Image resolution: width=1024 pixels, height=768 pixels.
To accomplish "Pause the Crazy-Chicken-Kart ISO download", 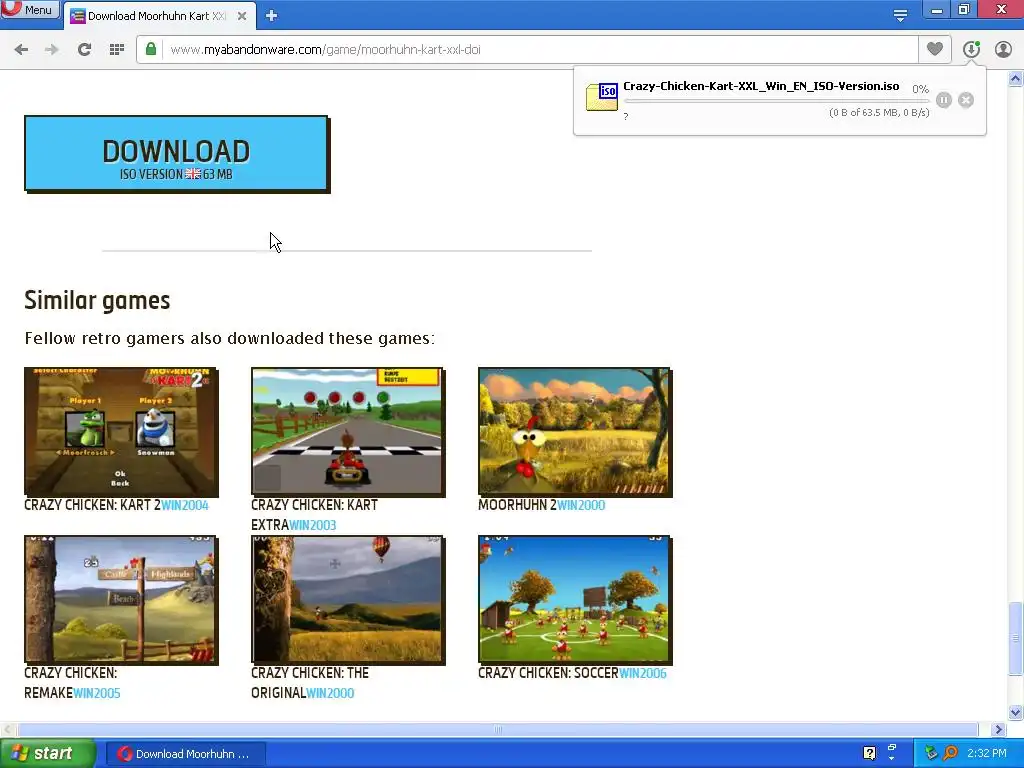I will [x=944, y=100].
